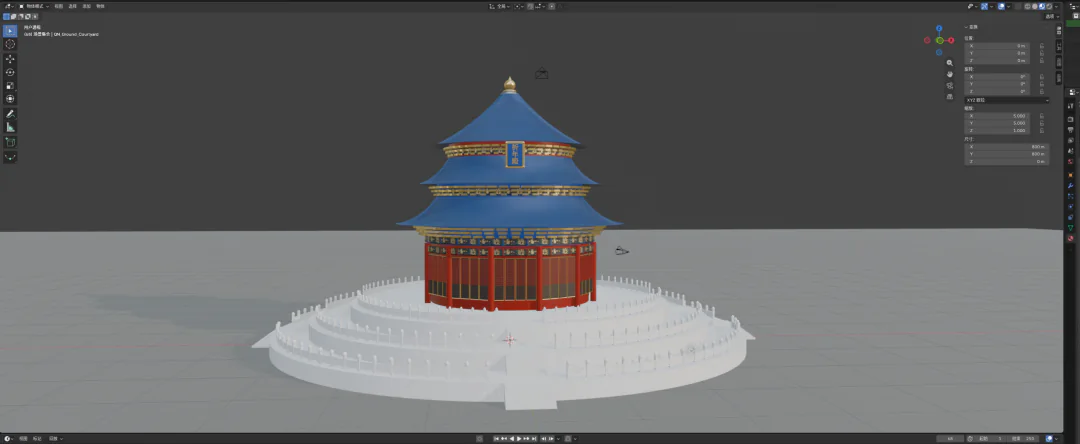
Task: Open Modifiers wrench properties icon
Action: coord(1070,185)
